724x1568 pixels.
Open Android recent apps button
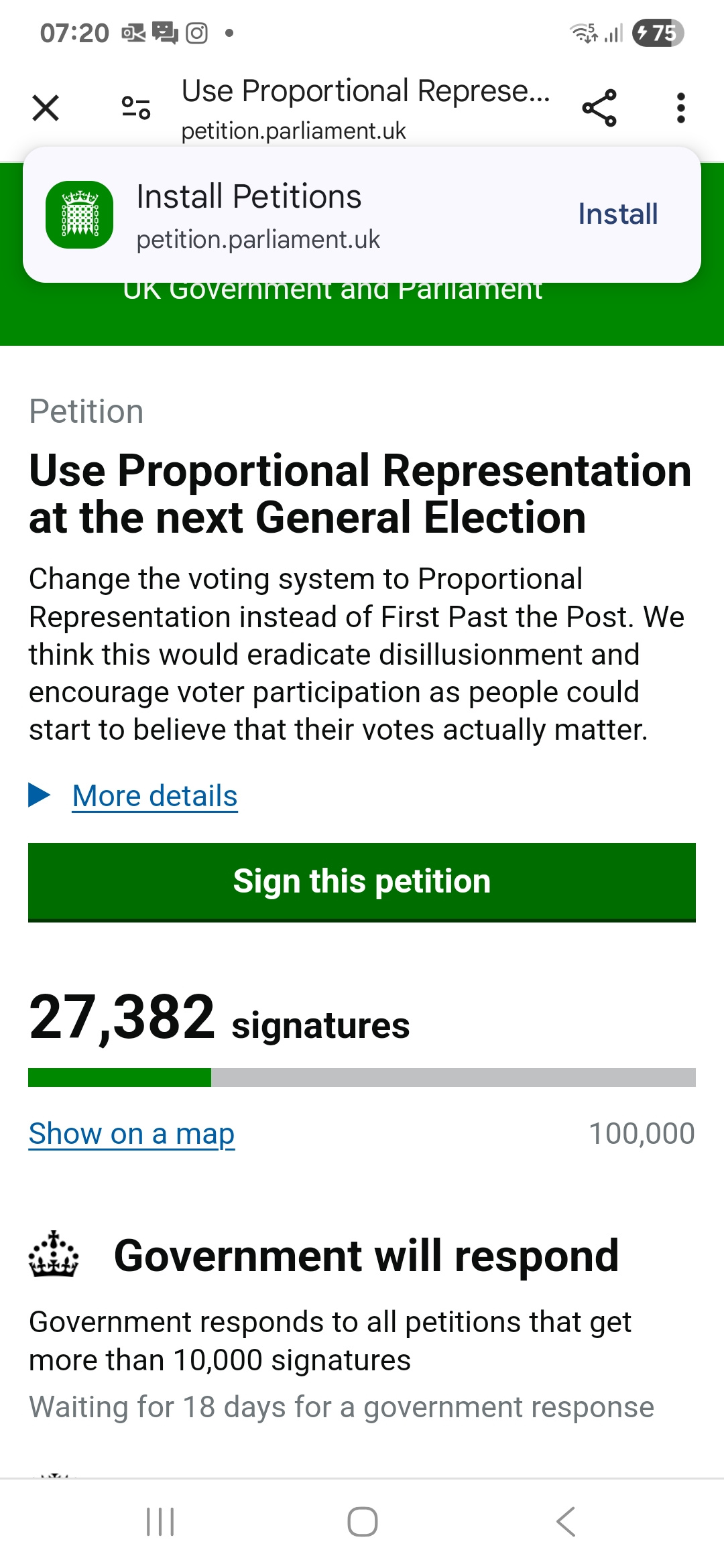pyautogui.click(x=160, y=1521)
